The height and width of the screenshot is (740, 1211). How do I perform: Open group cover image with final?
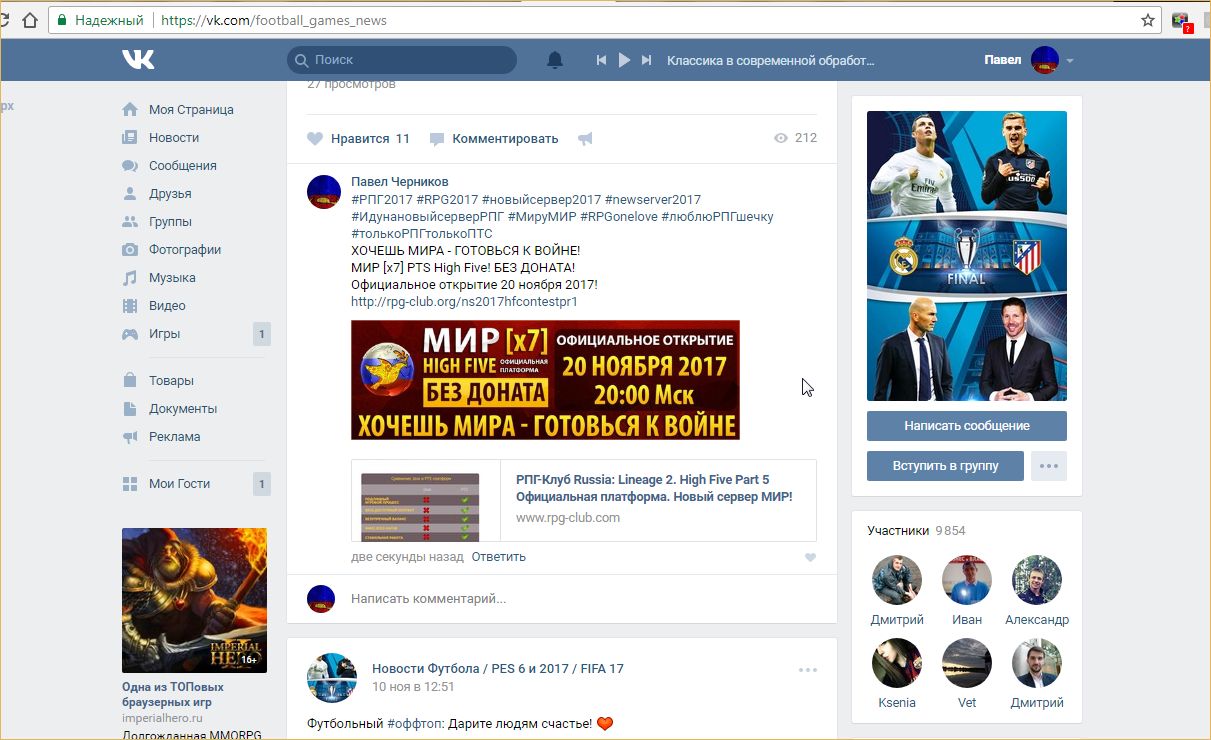click(967, 256)
